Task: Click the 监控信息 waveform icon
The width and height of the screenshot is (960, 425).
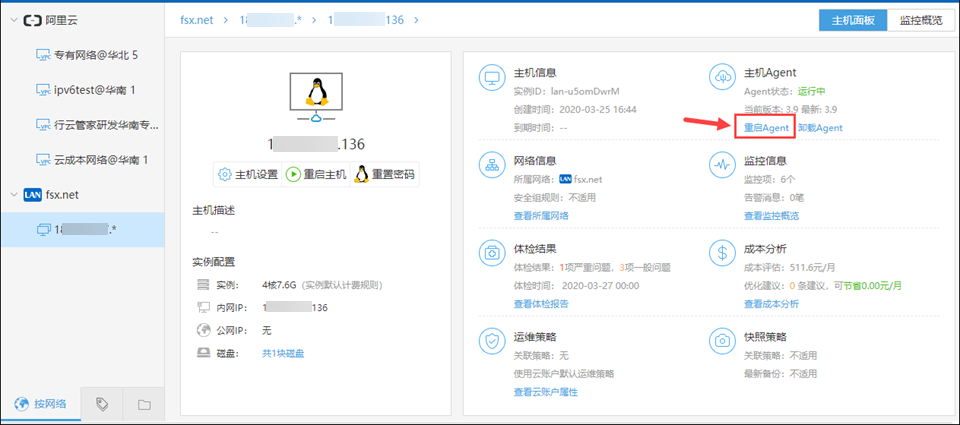Action: (x=722, y=165)
